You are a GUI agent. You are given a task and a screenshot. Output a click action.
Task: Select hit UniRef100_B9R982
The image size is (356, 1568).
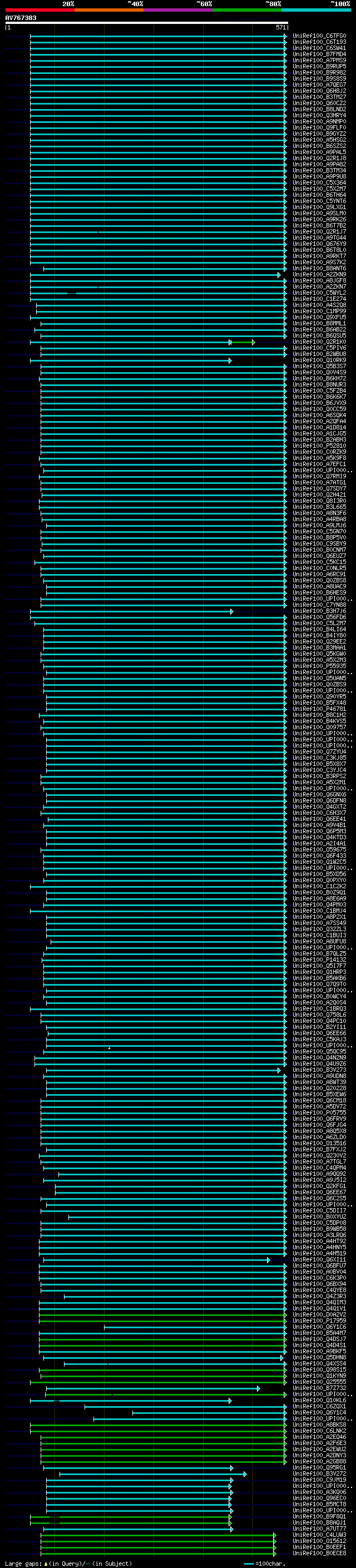tap(319, 72)
